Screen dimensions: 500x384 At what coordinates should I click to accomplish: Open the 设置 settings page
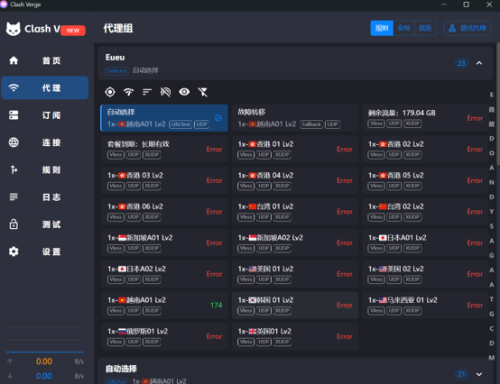pos(45,252)
